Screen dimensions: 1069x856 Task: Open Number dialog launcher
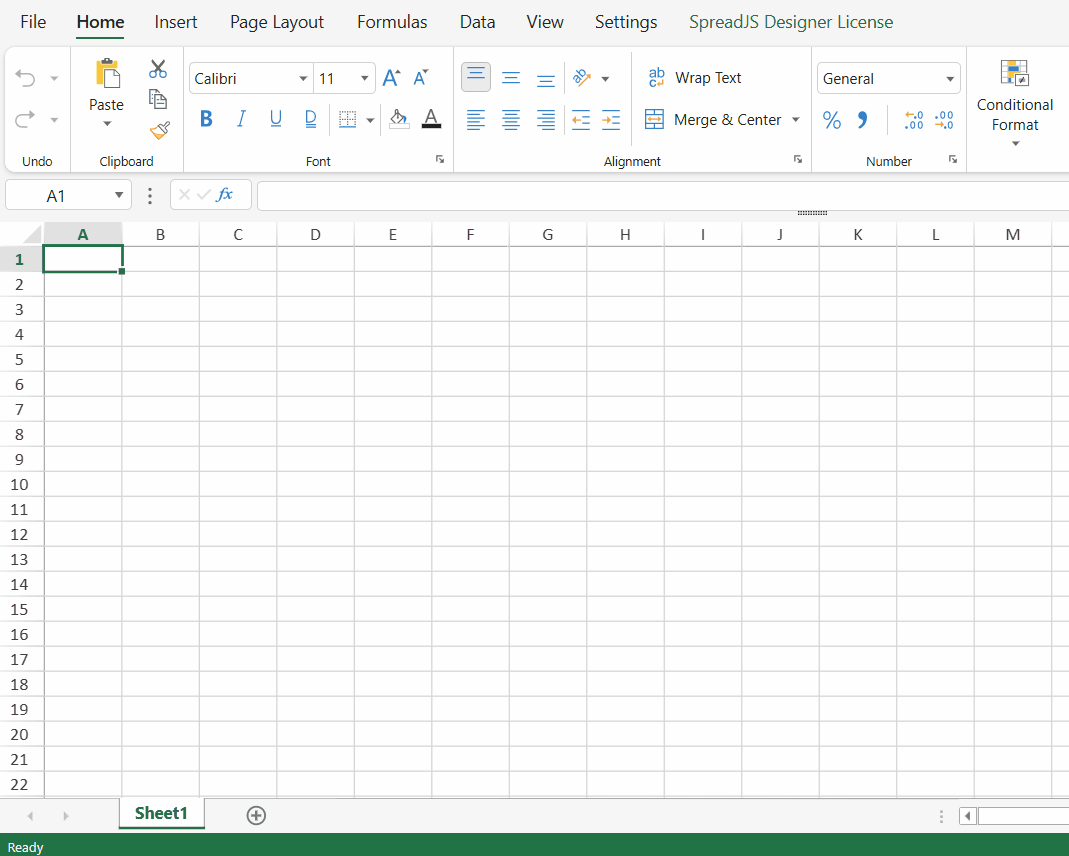click(x=953, y=159)
